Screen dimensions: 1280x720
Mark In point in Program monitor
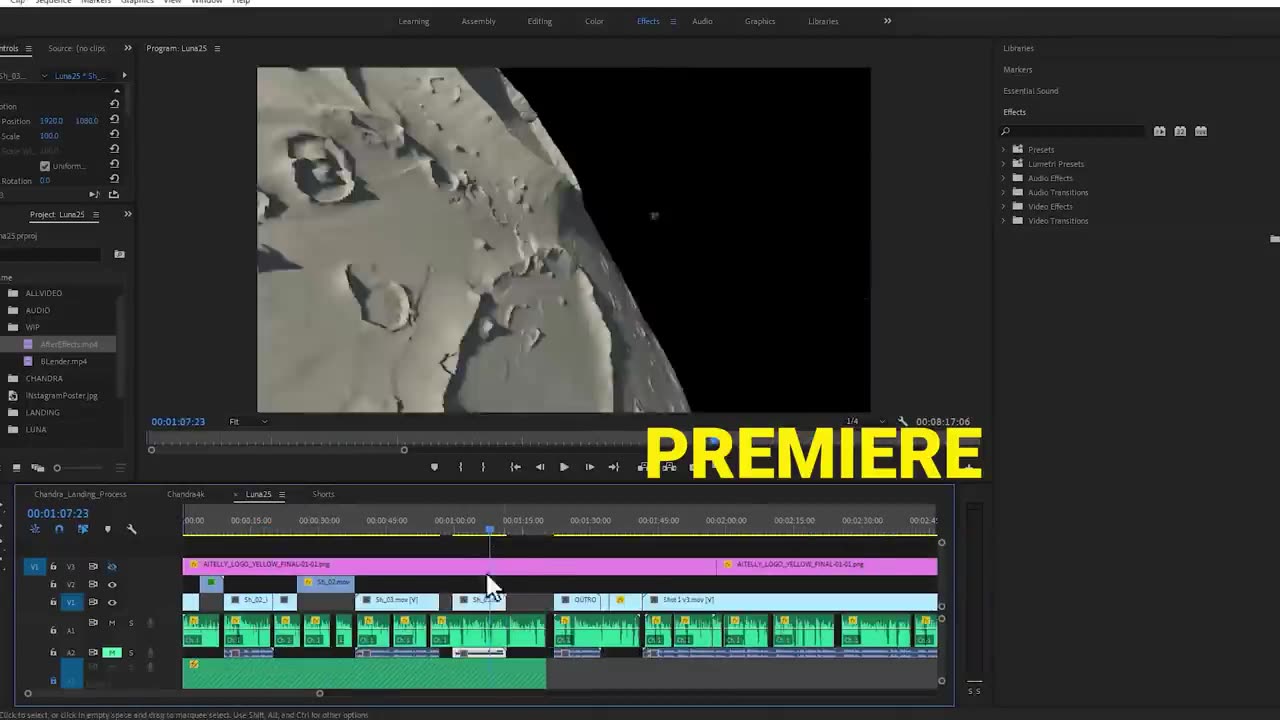(x=460, y=467)
